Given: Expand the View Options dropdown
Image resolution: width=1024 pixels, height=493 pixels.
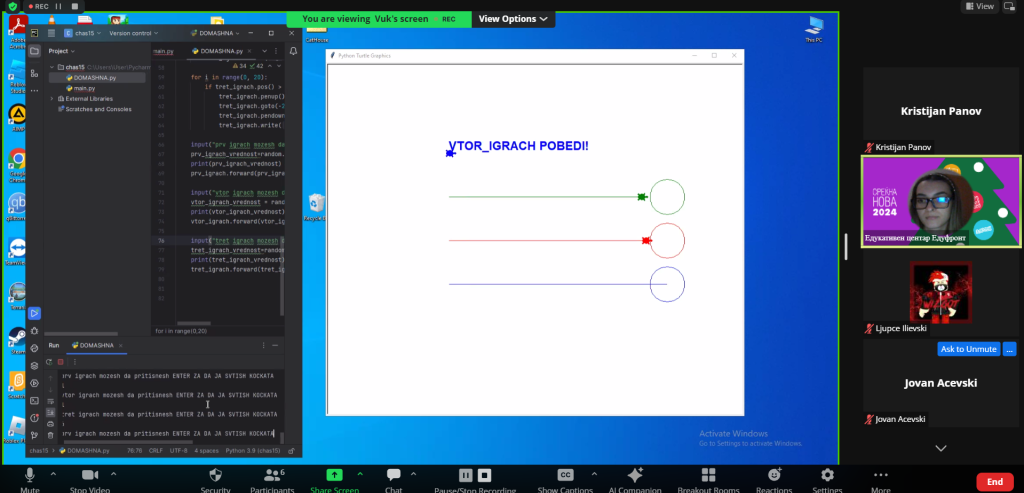Looking at the screenshot, I should tap(513, 19).
